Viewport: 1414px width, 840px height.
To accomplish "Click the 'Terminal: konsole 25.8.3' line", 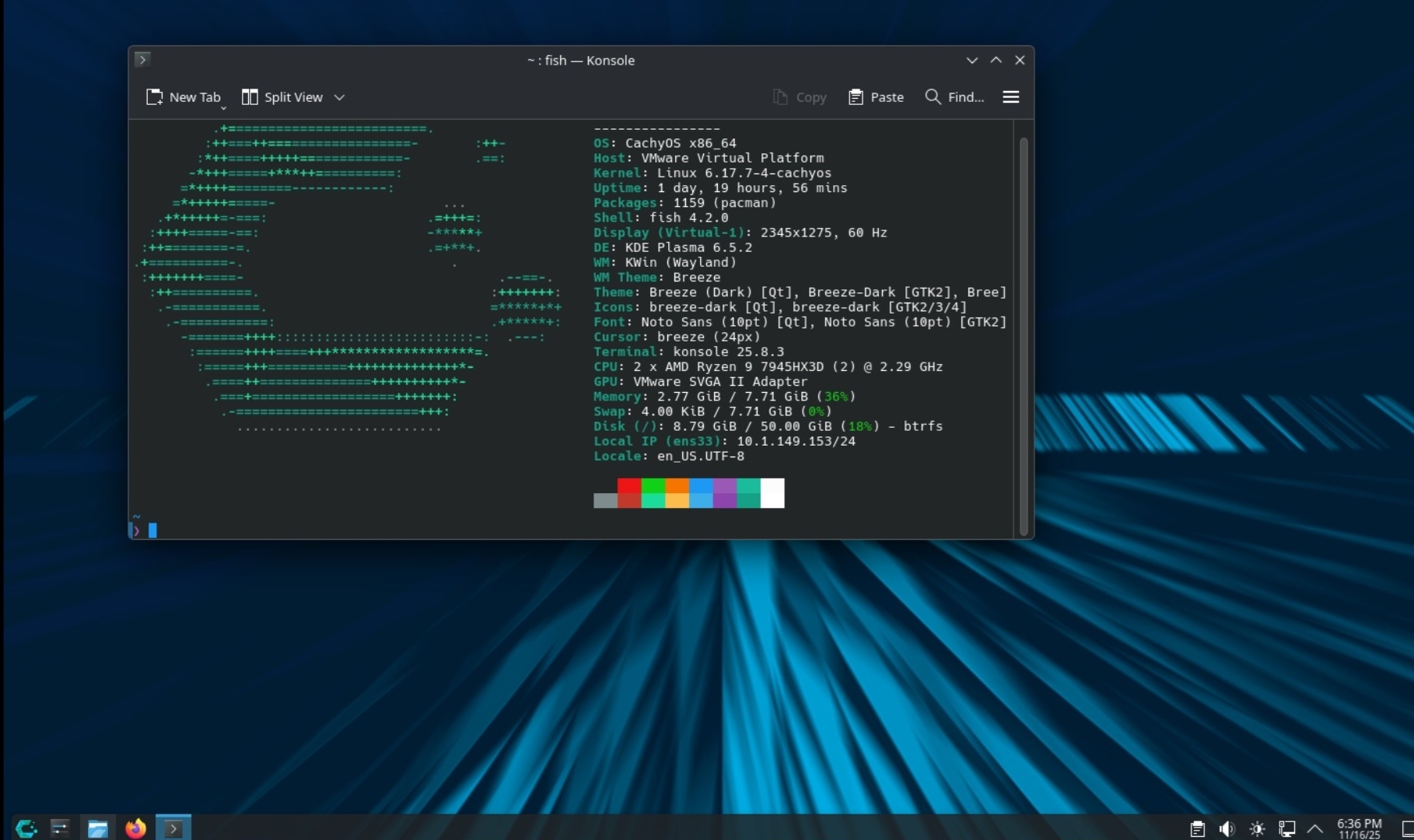I will (688, 352).
